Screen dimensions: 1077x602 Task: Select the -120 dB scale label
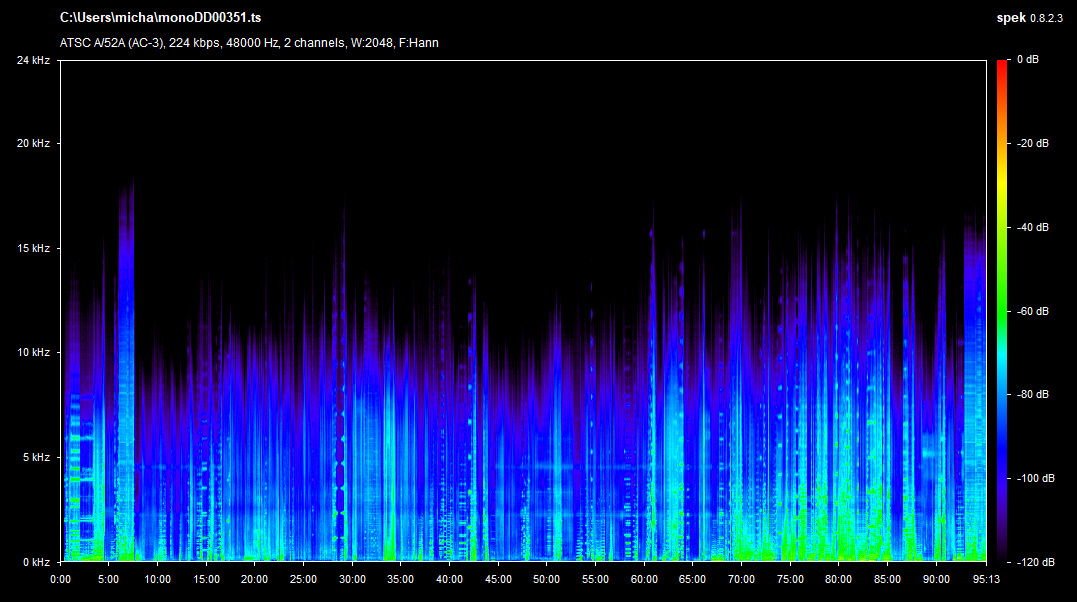pos(1034,562)
